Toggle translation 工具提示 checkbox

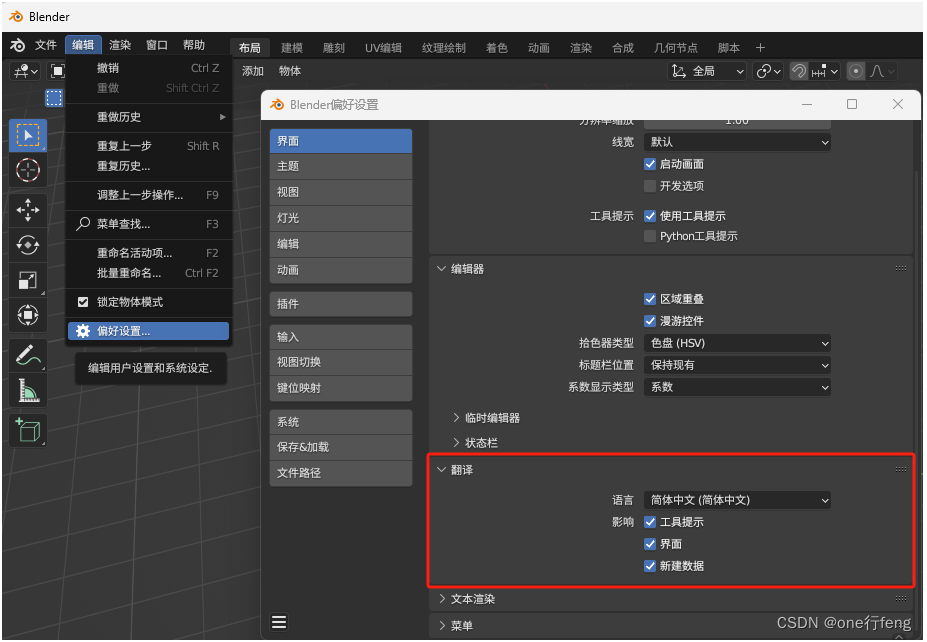[650, 522]
